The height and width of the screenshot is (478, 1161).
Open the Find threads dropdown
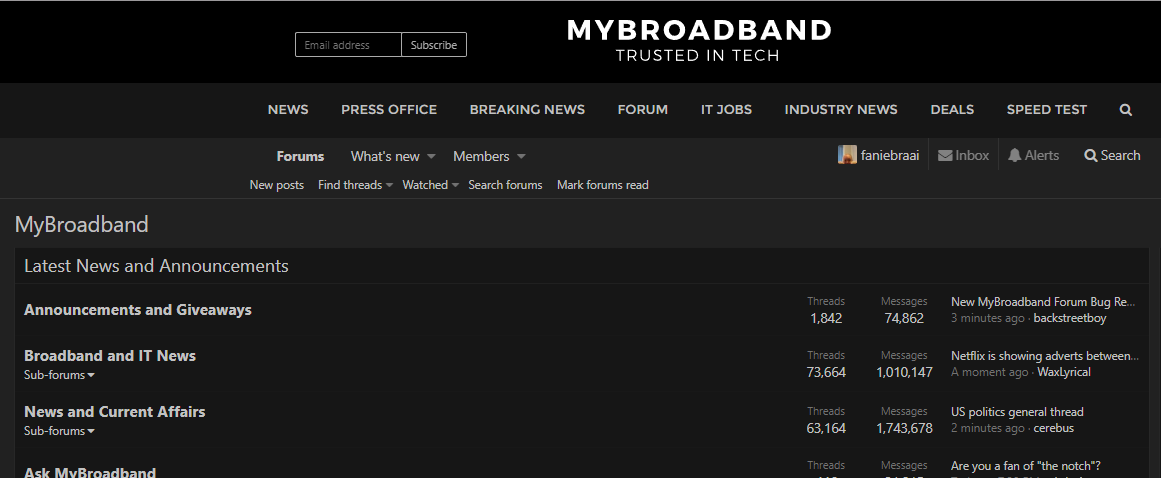(355, 185)
